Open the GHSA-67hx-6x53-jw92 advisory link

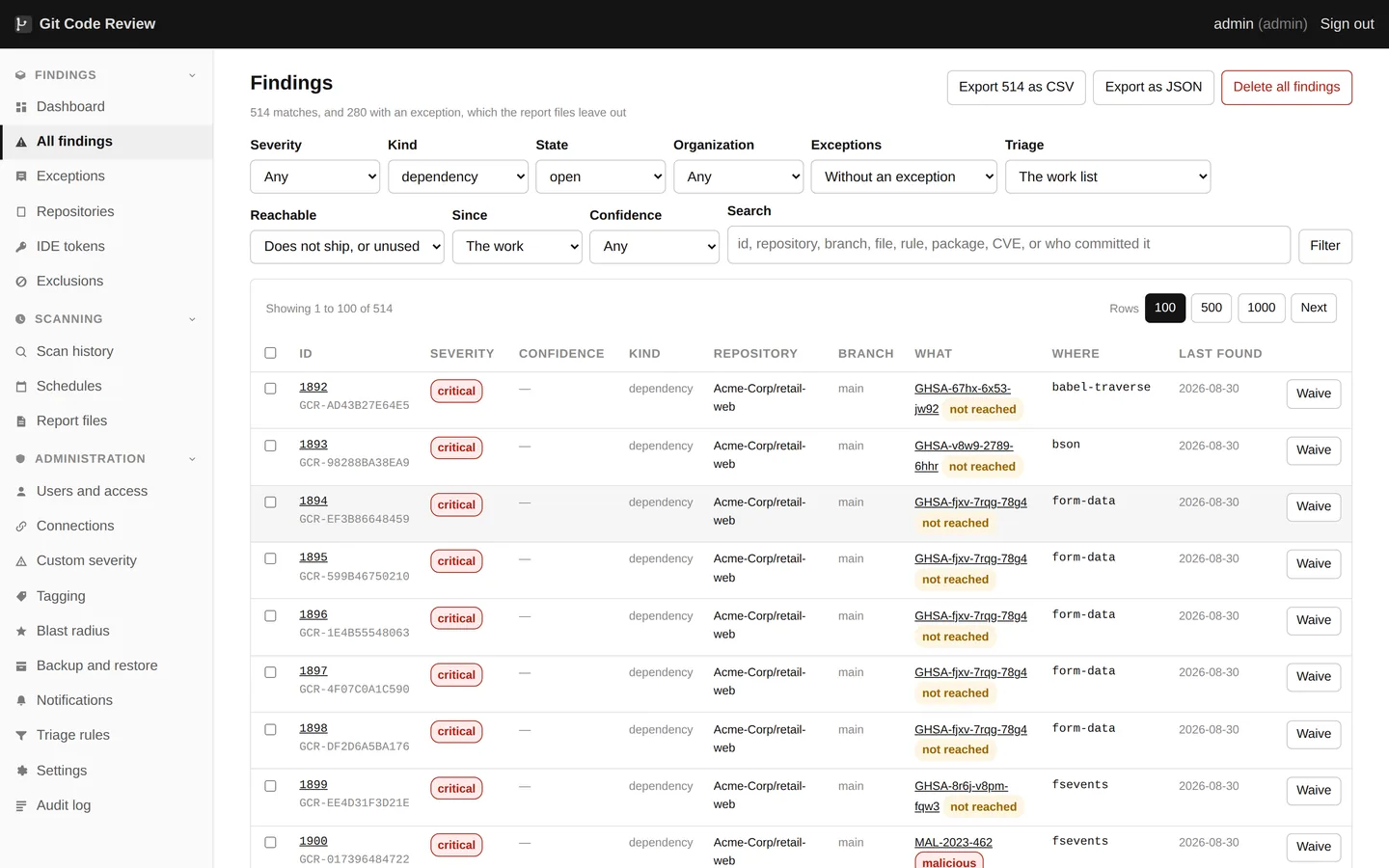[x=963, y=398]
